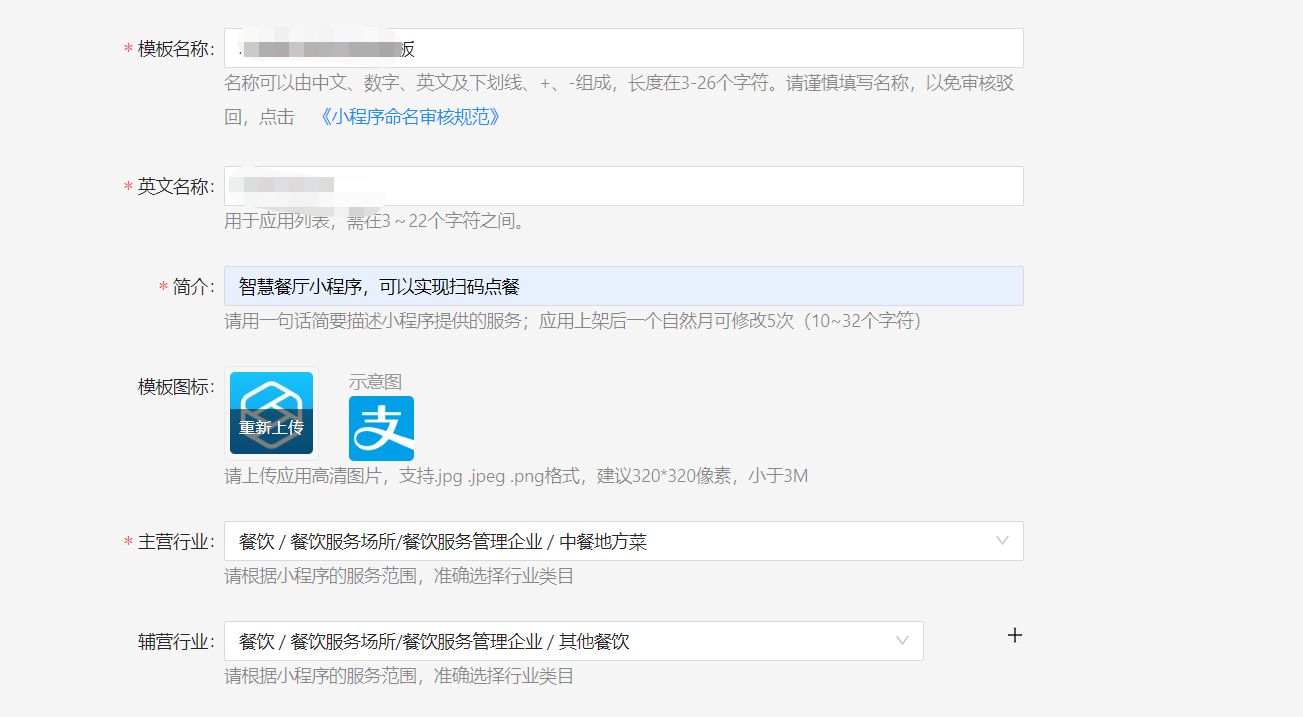Click the Alipay 示意图 sample icon
Screen dimensions: 1303x717
coord(381,428)
